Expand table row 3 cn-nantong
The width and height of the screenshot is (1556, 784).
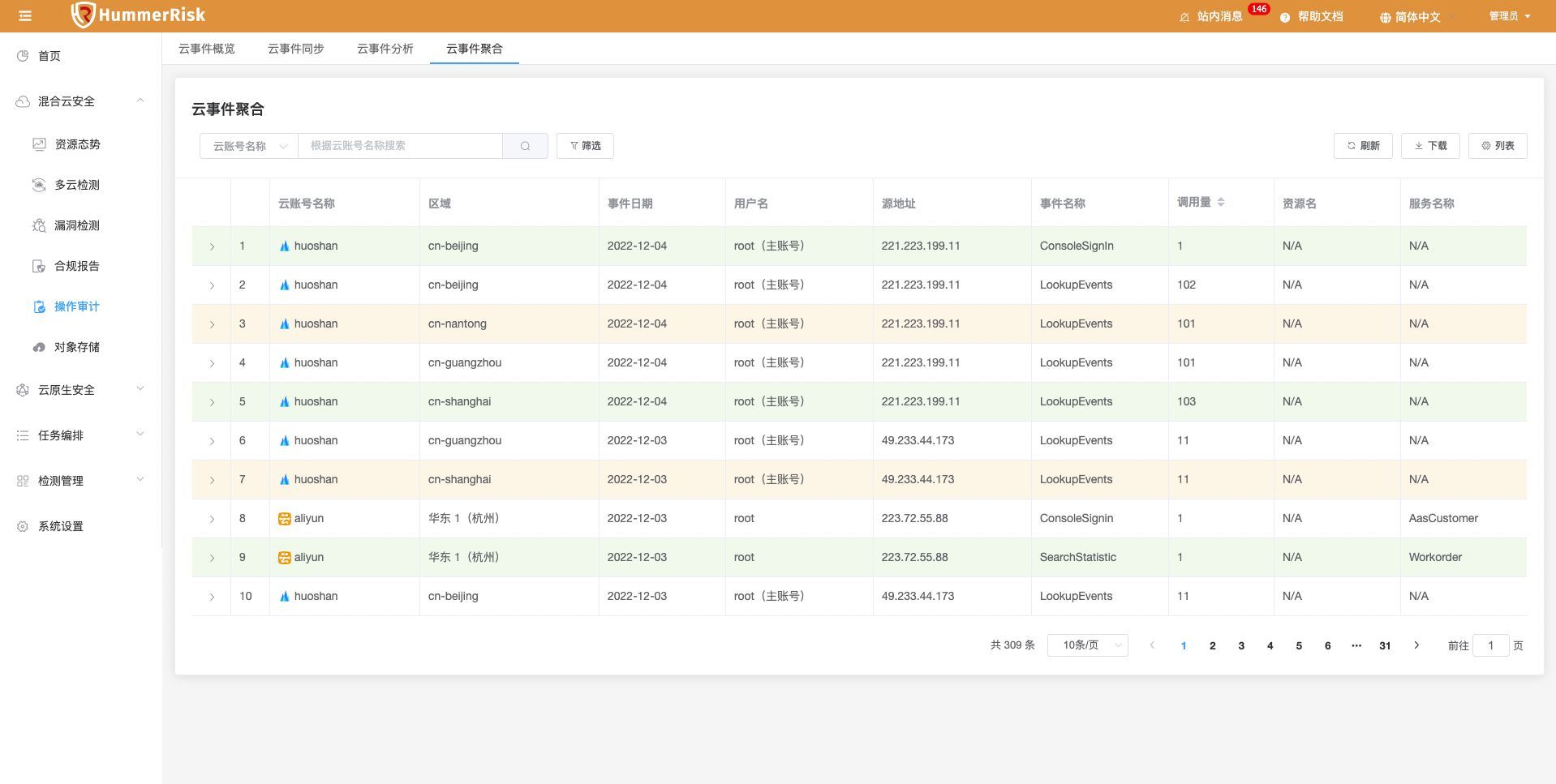(212, 324)
